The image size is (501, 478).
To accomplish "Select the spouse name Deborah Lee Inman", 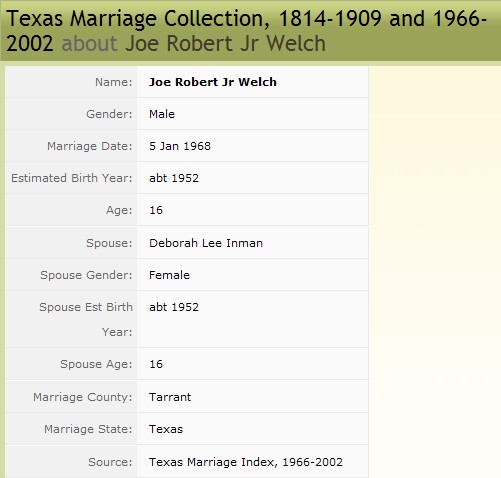I will click(x=206, y=243).
